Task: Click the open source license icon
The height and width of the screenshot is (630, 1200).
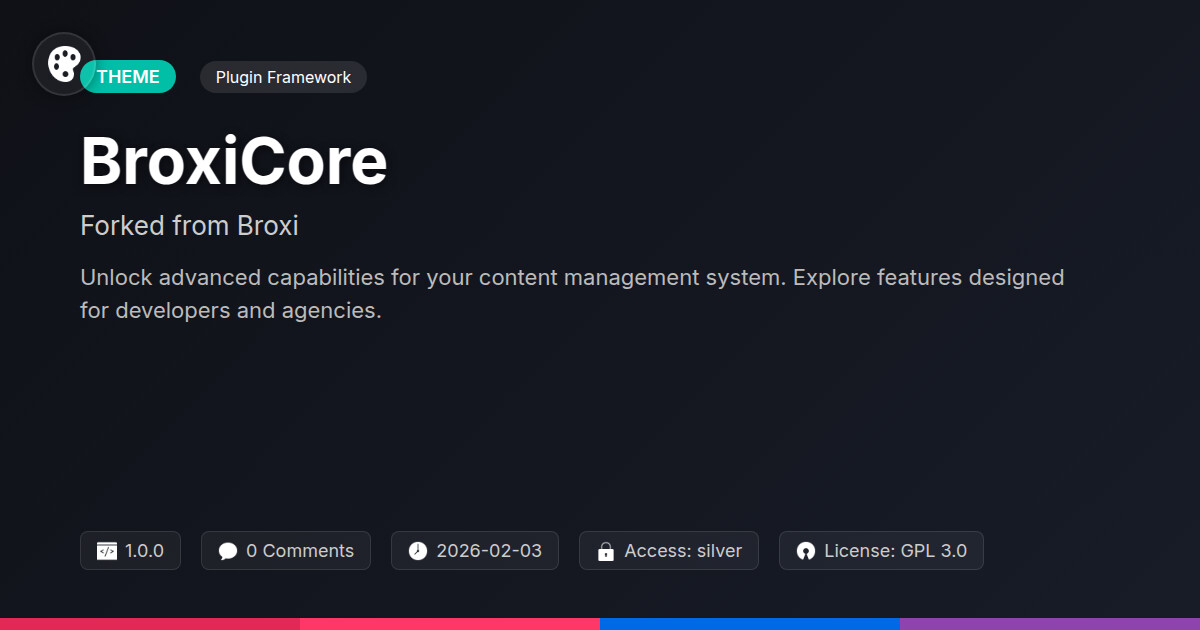Action: (x=806, y=551)
